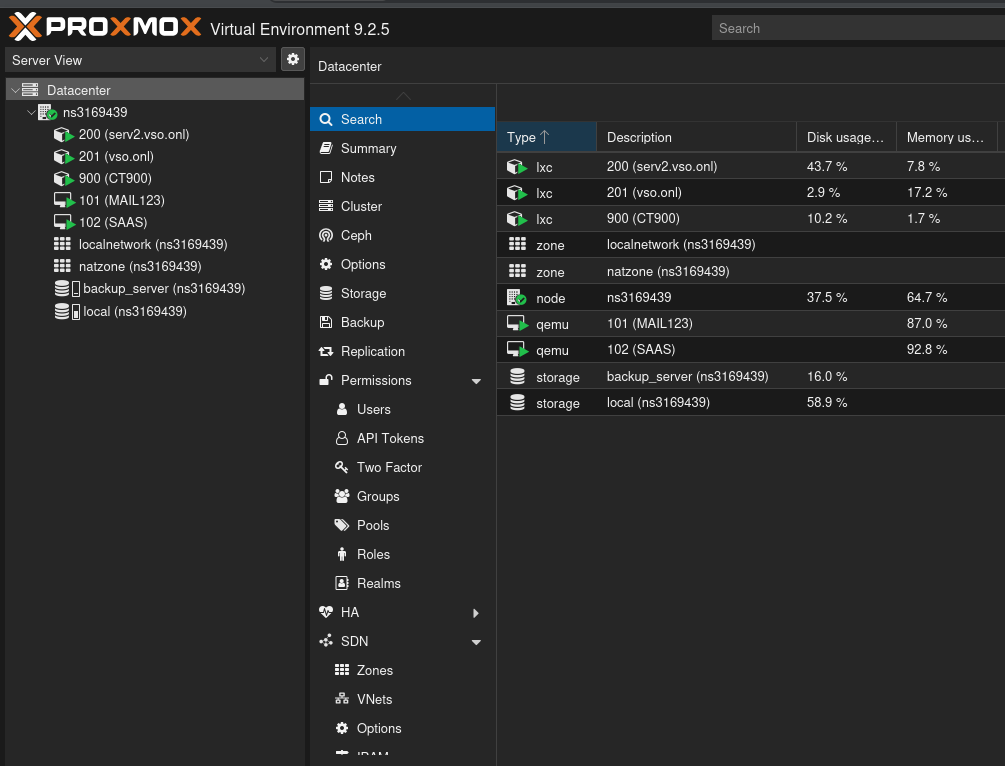Viewport: 1005px width, 766px height.
Task: Click the SDN network icon
Action: click(326, 641)
